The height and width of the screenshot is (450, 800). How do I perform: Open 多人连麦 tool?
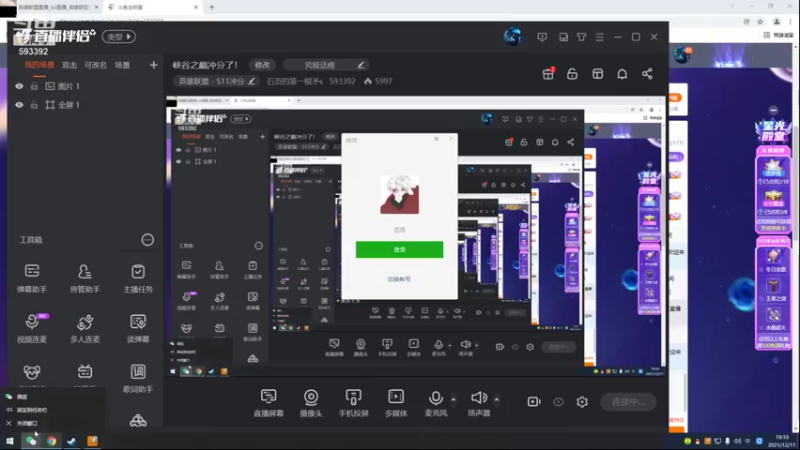85,328
